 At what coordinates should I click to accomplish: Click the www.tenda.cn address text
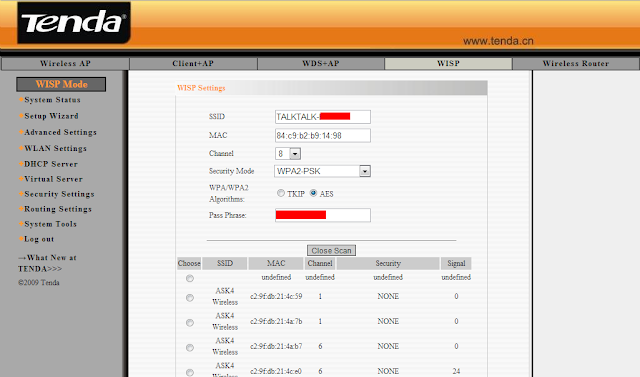click(x=498, y=41)
